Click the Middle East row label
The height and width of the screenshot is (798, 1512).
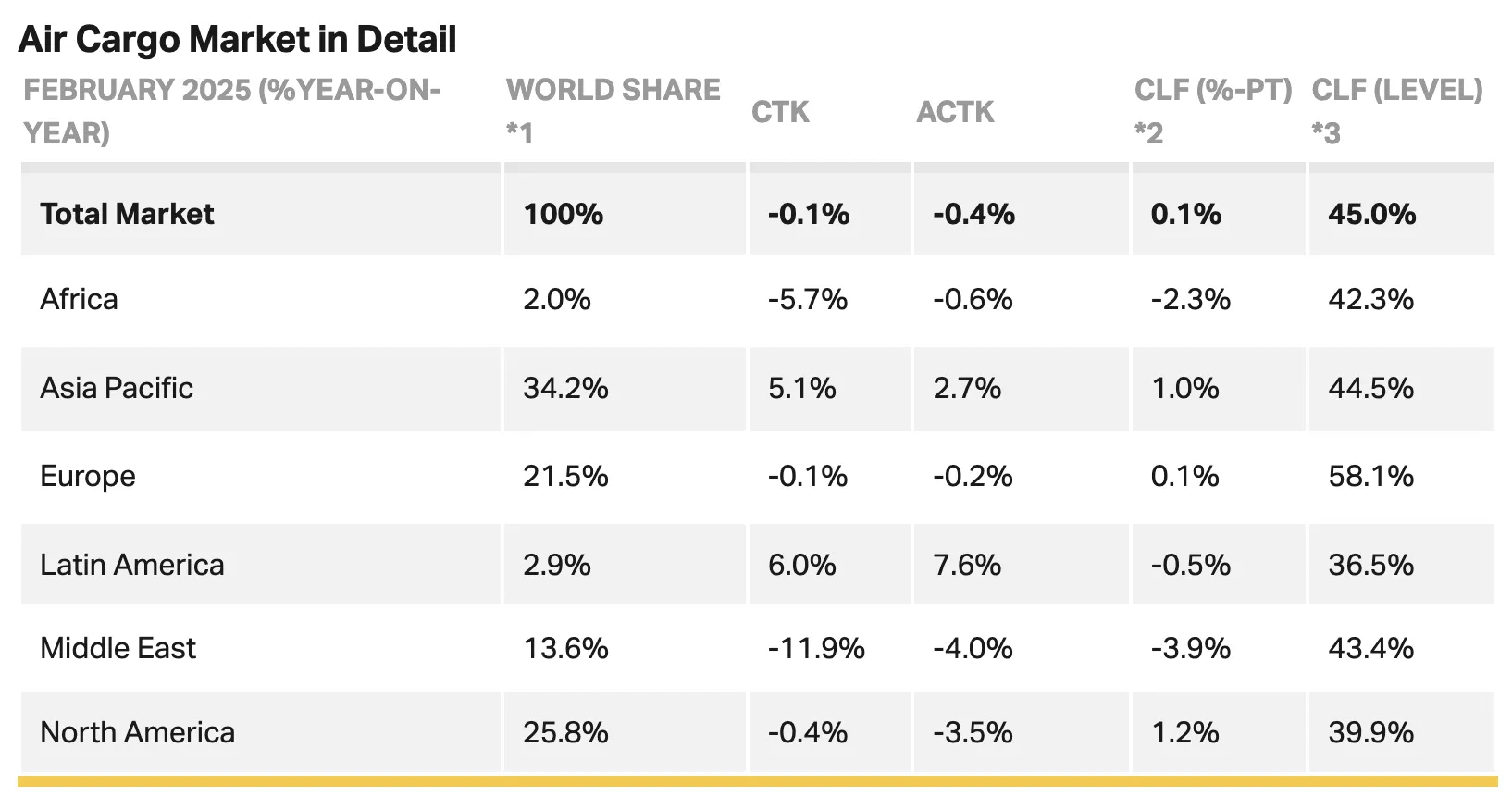coord(118,648)
